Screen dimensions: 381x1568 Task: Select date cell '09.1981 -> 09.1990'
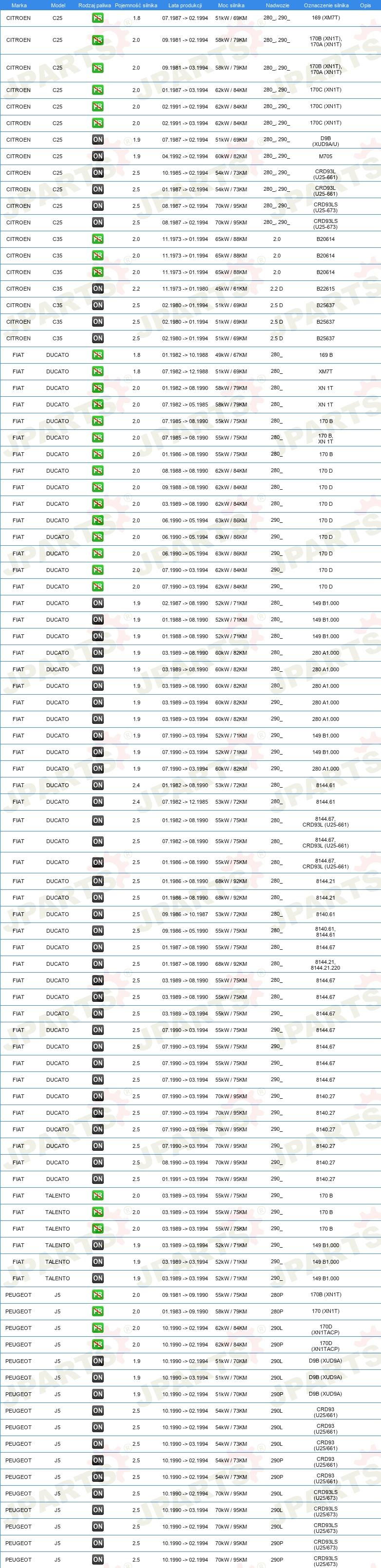[185, 1295]
